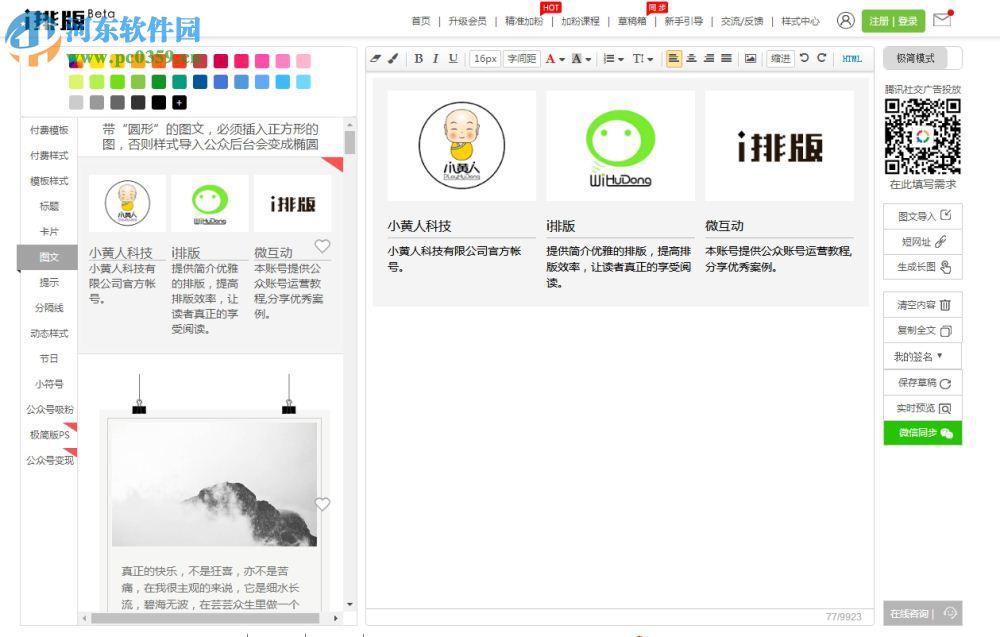
Task: Click the 微信同步 sync button
Action: 921,433
